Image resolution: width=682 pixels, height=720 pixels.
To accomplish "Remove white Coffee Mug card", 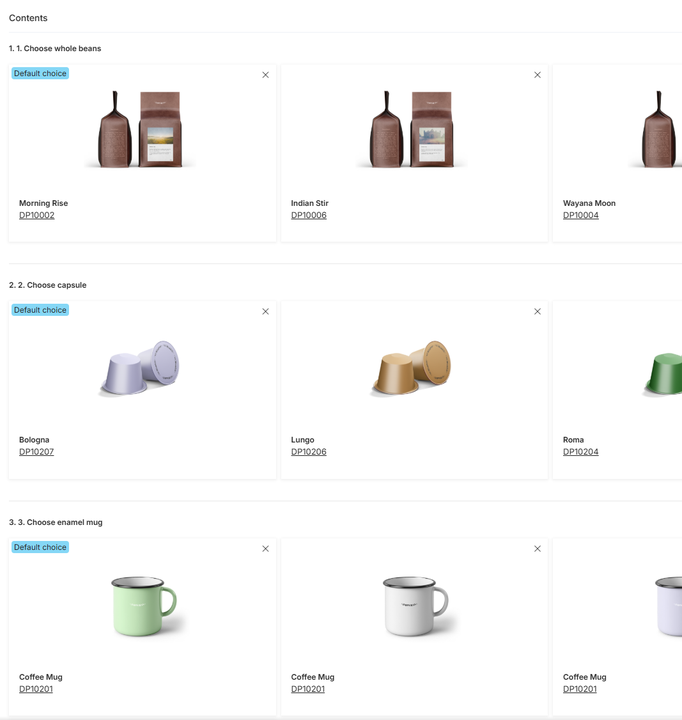I will 537,549.
